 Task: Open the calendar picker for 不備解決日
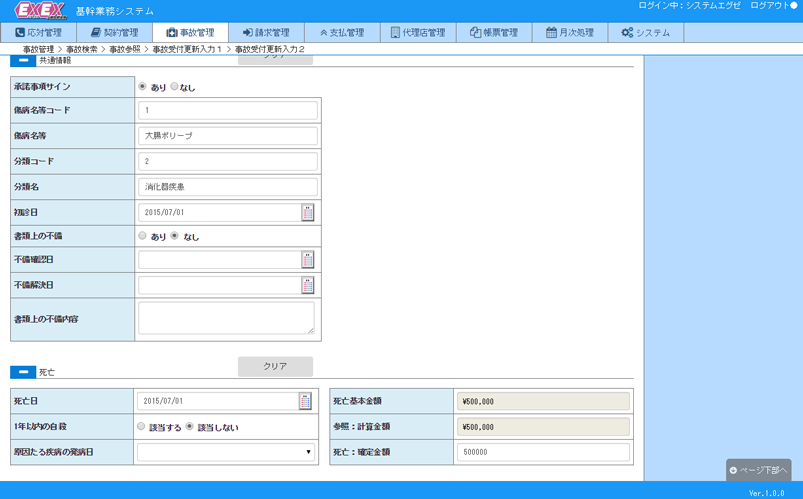[308, 285]
